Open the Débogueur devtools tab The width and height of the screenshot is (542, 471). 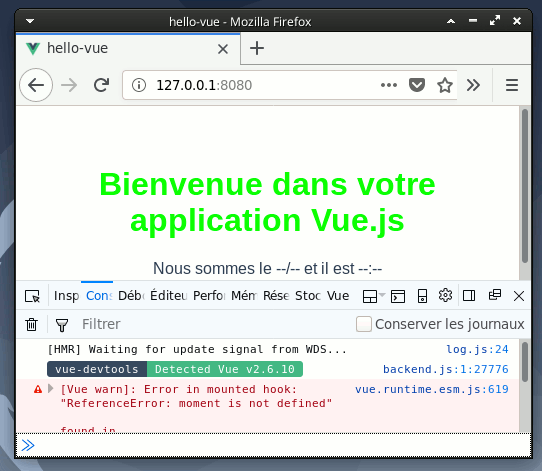131,296
